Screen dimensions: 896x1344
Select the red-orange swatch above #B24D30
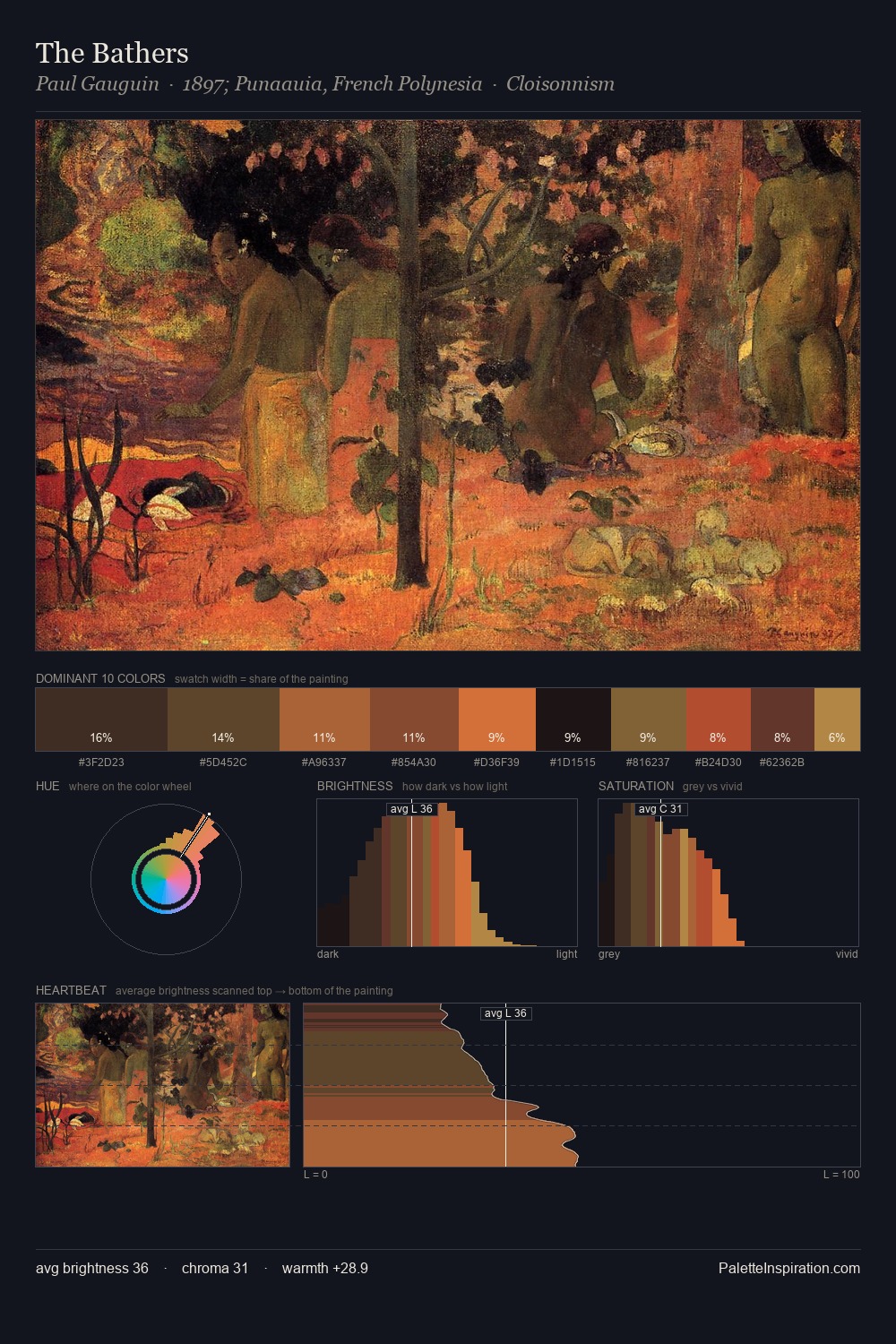point(719,719)
